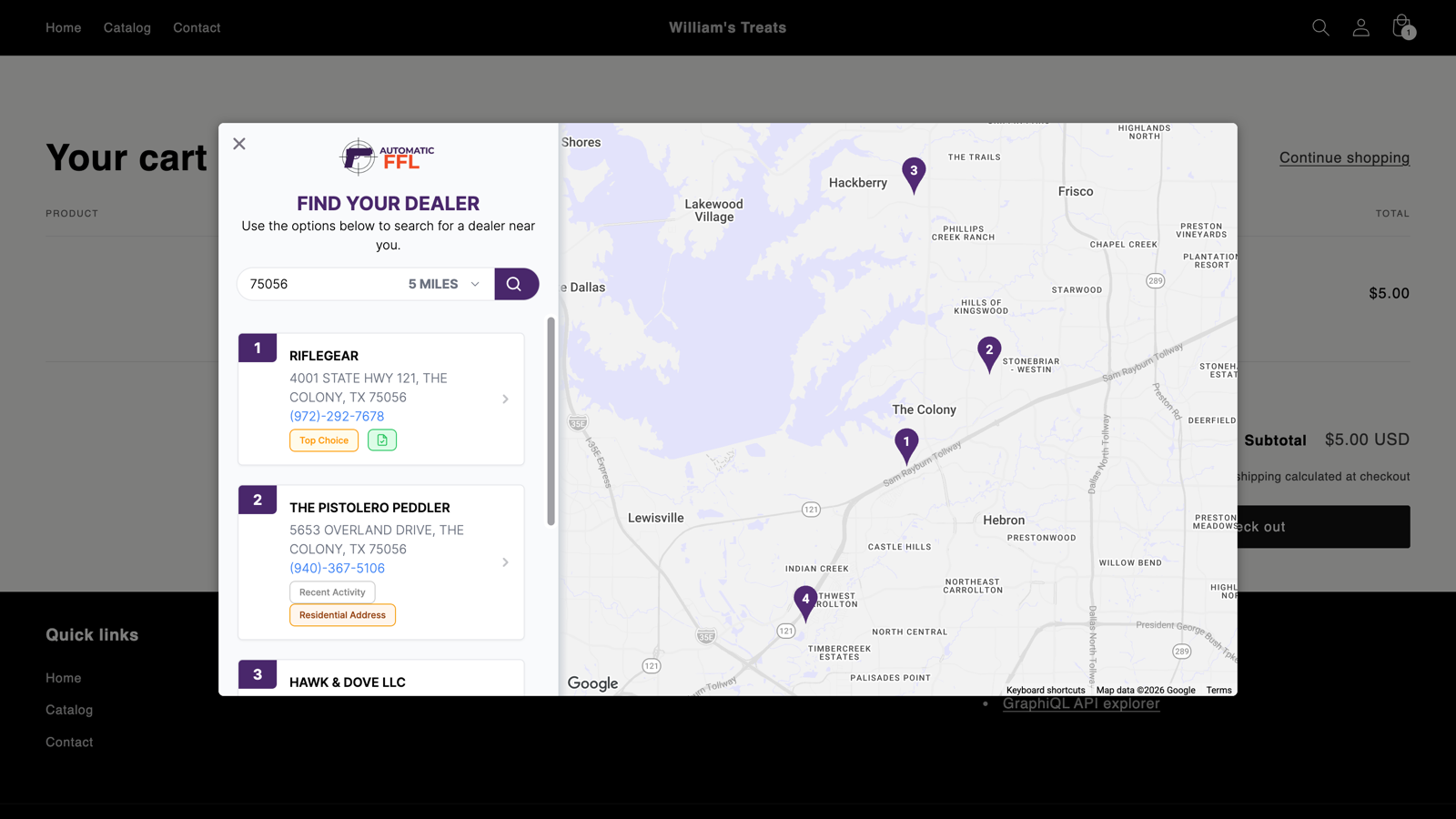Open GraphiQL API explorer link
Screen dimensions: 1456x819
(1081, 703)
